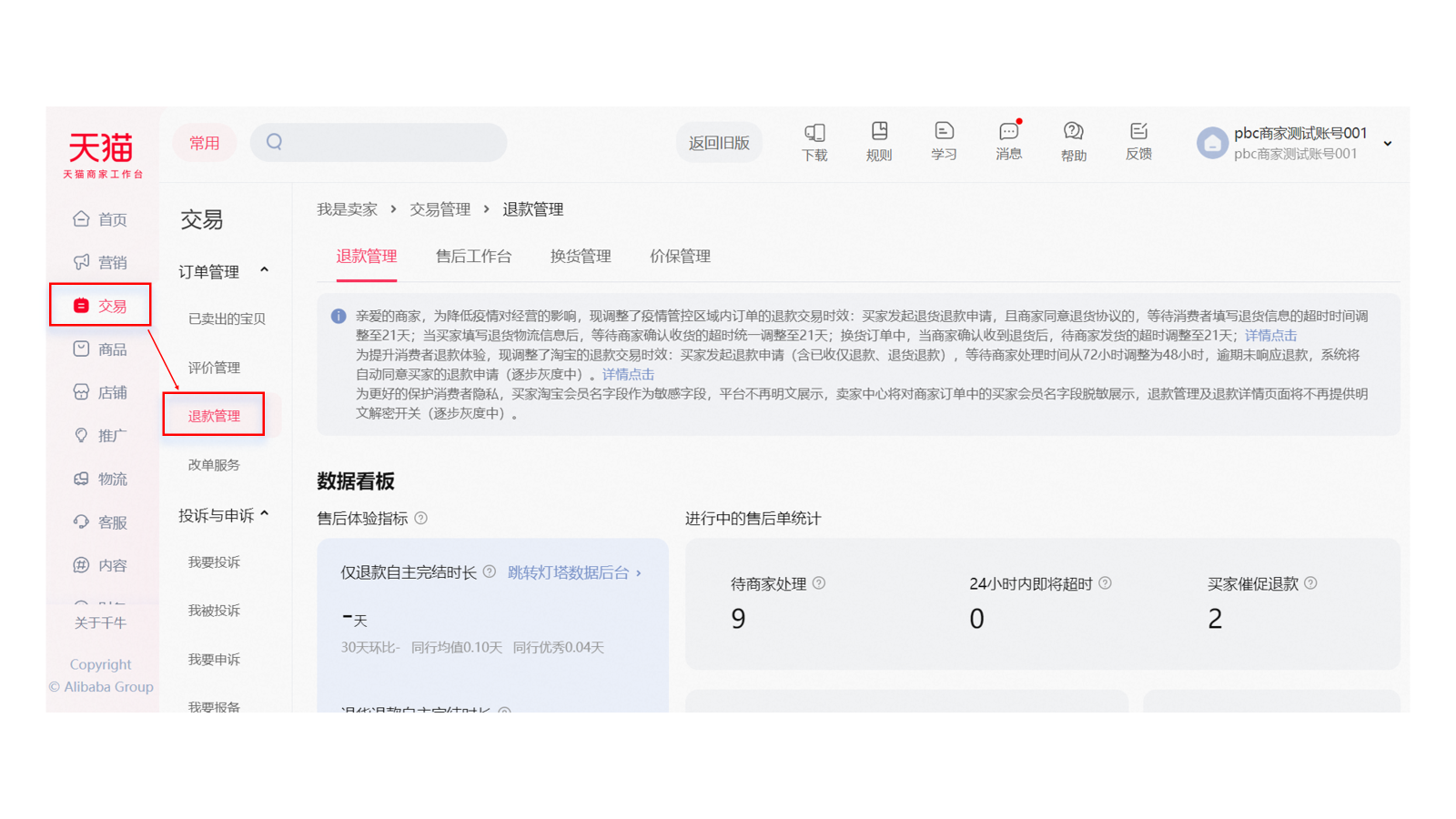Click the 常用 button
Image resolution: width=1456 pixels, height=819 pixels.
[x=205, y=143]
